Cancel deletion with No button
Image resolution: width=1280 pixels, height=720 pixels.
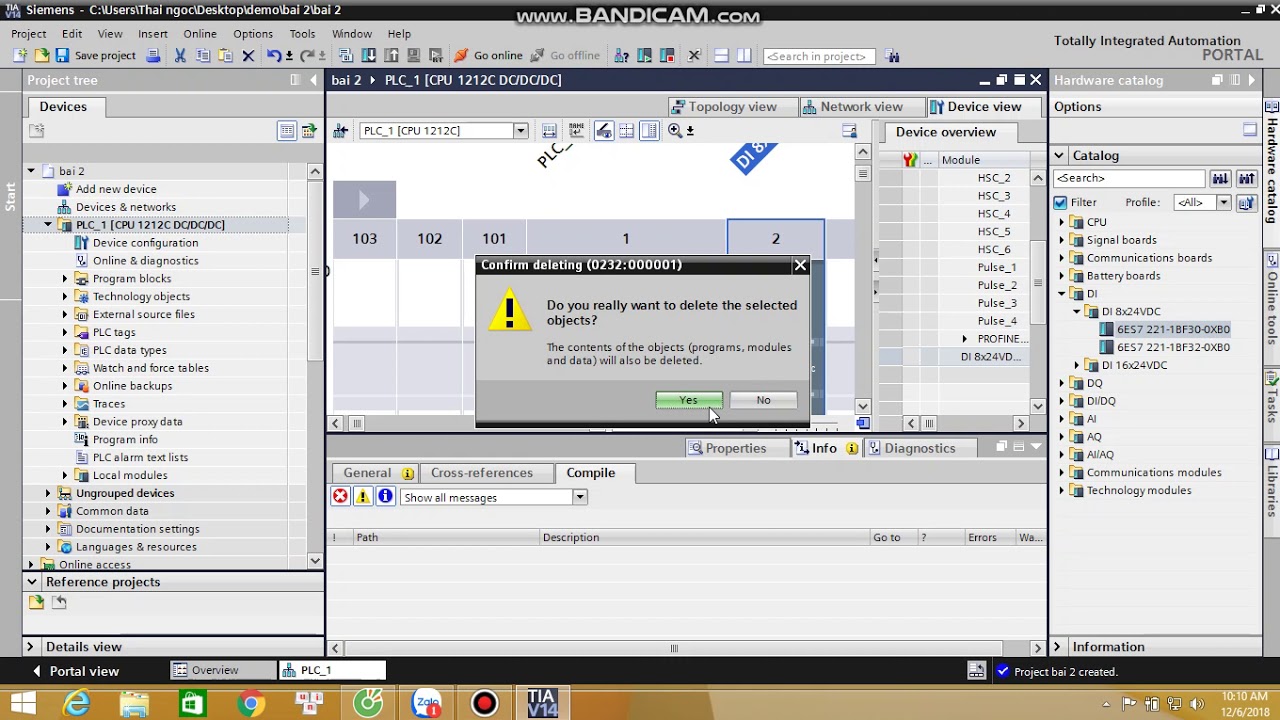click(763, 400)
